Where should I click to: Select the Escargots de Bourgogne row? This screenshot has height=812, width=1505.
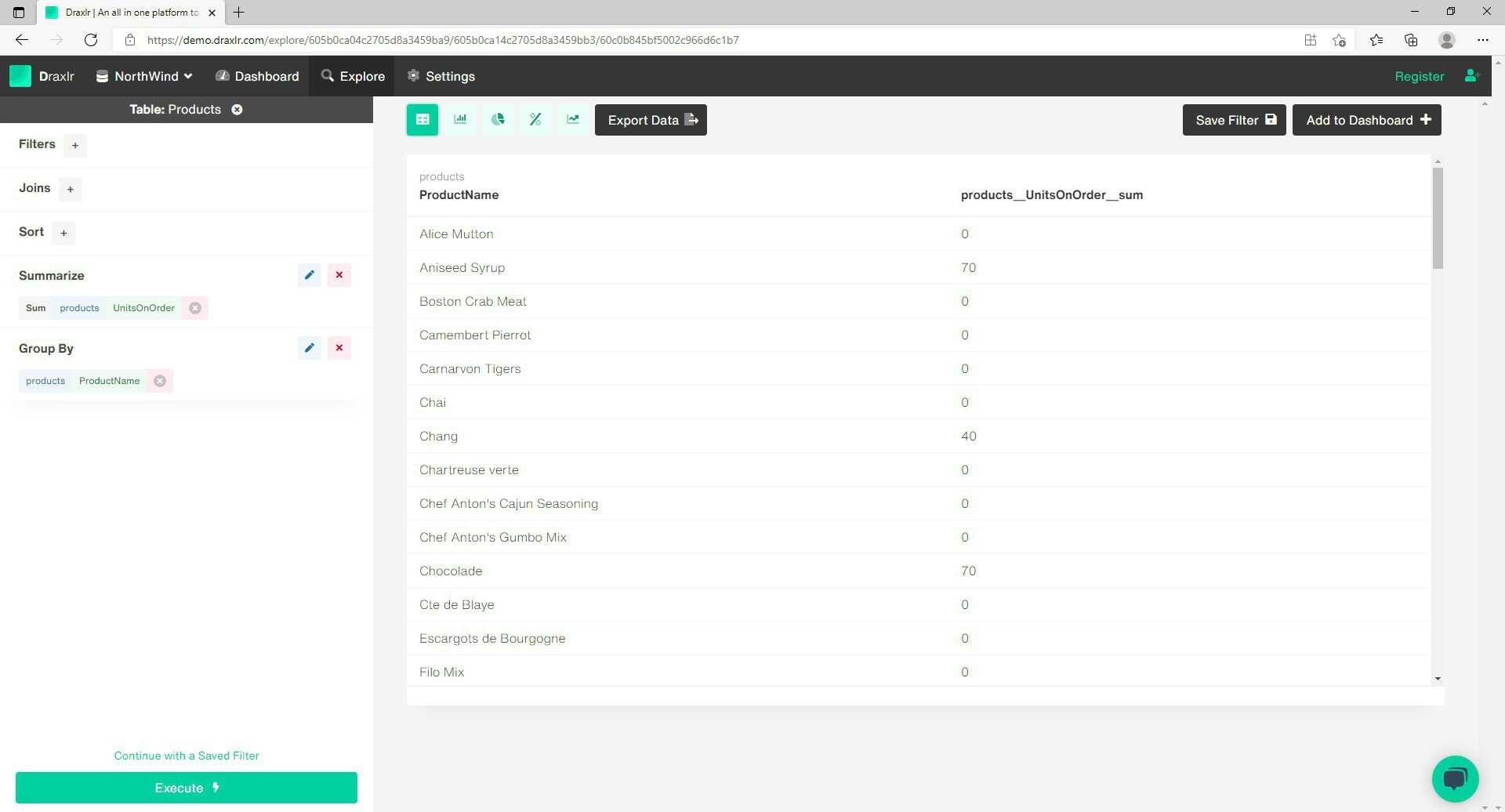click(x=919, y=638)
